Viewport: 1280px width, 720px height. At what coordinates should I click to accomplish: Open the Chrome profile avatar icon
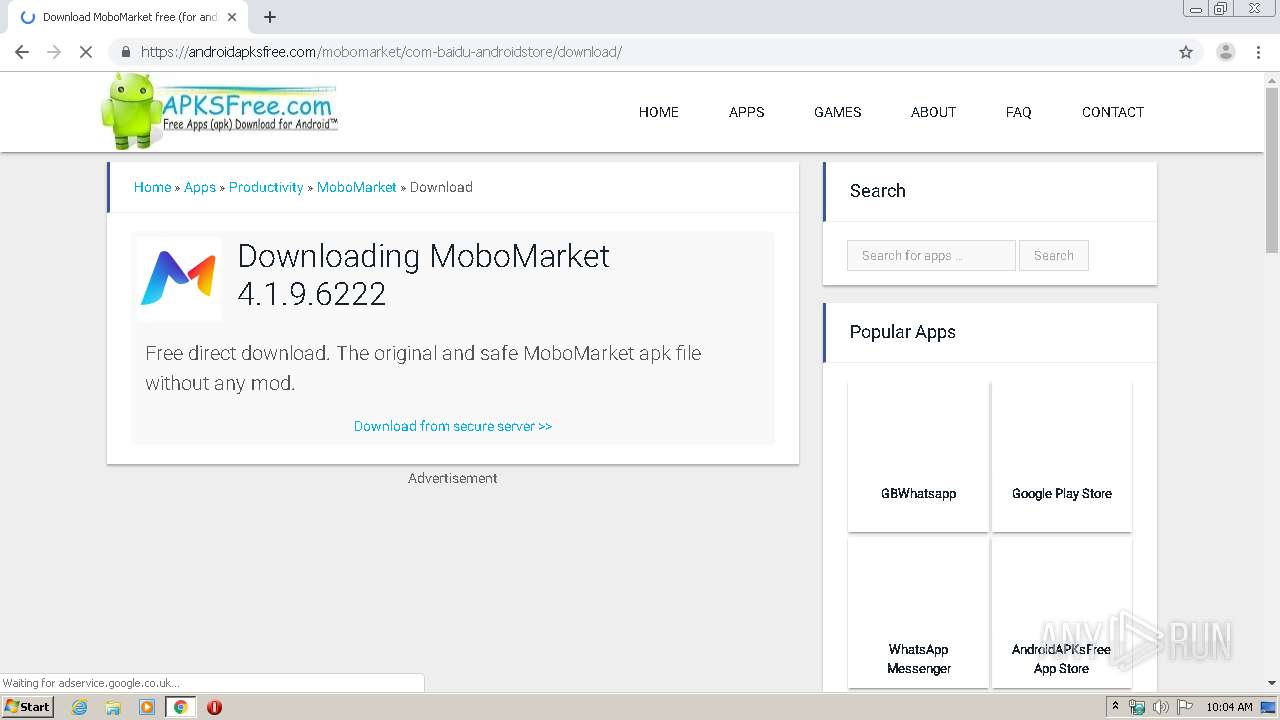tap(1225, 52)
